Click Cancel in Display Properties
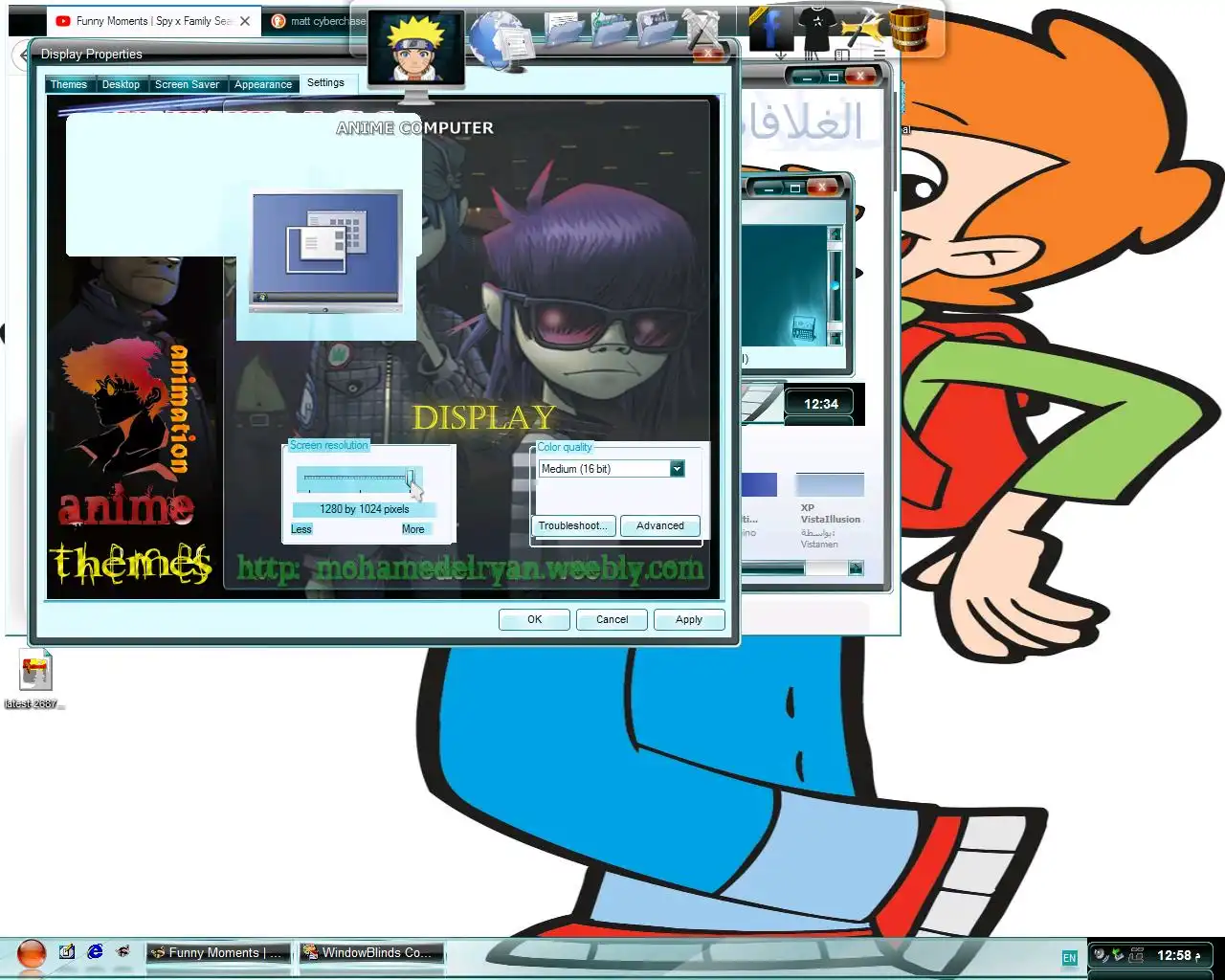1225x980 pixels. [612, 619]
